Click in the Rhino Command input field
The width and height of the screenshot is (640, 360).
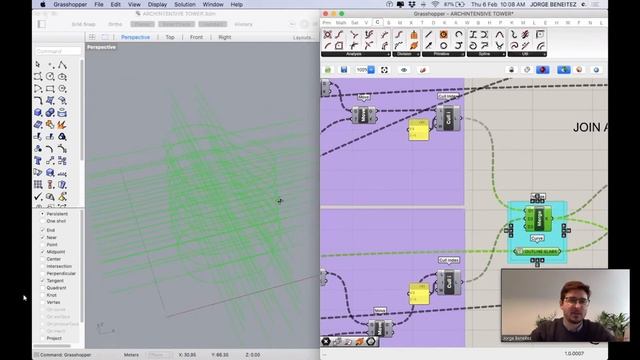(58, 51)
